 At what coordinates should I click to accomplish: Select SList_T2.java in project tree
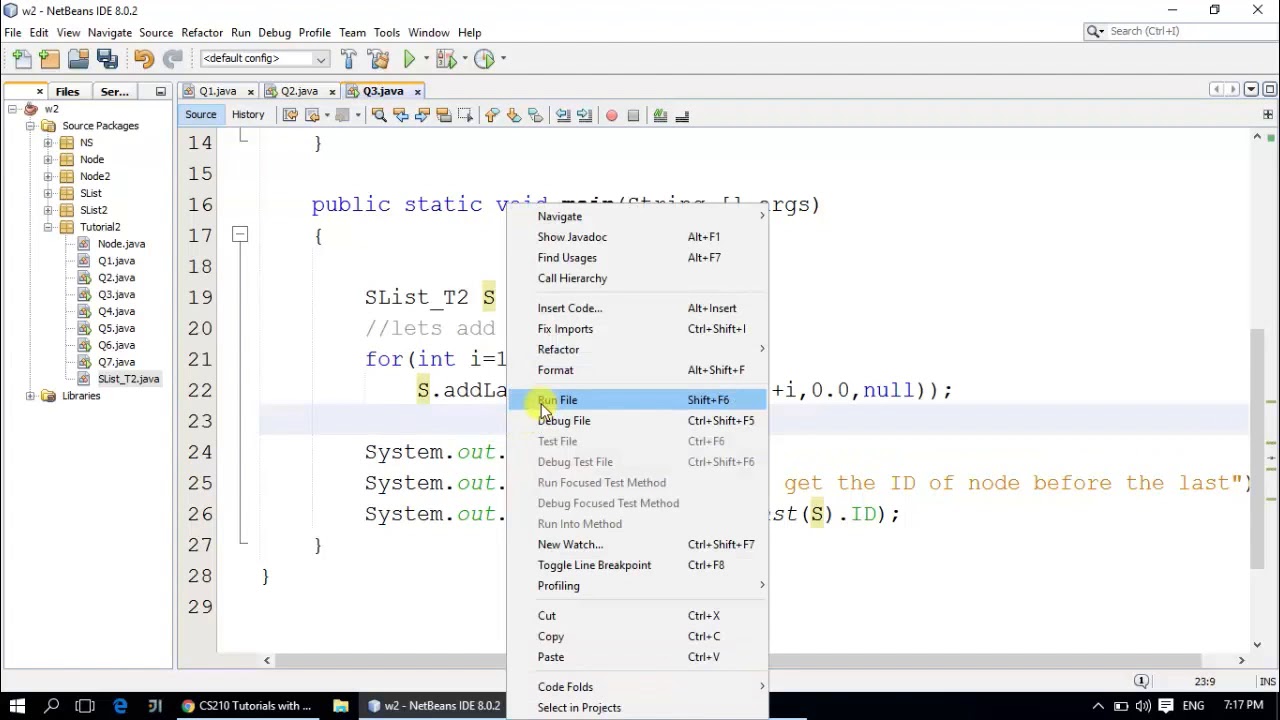pyautogui.click(x=128, y=379)
